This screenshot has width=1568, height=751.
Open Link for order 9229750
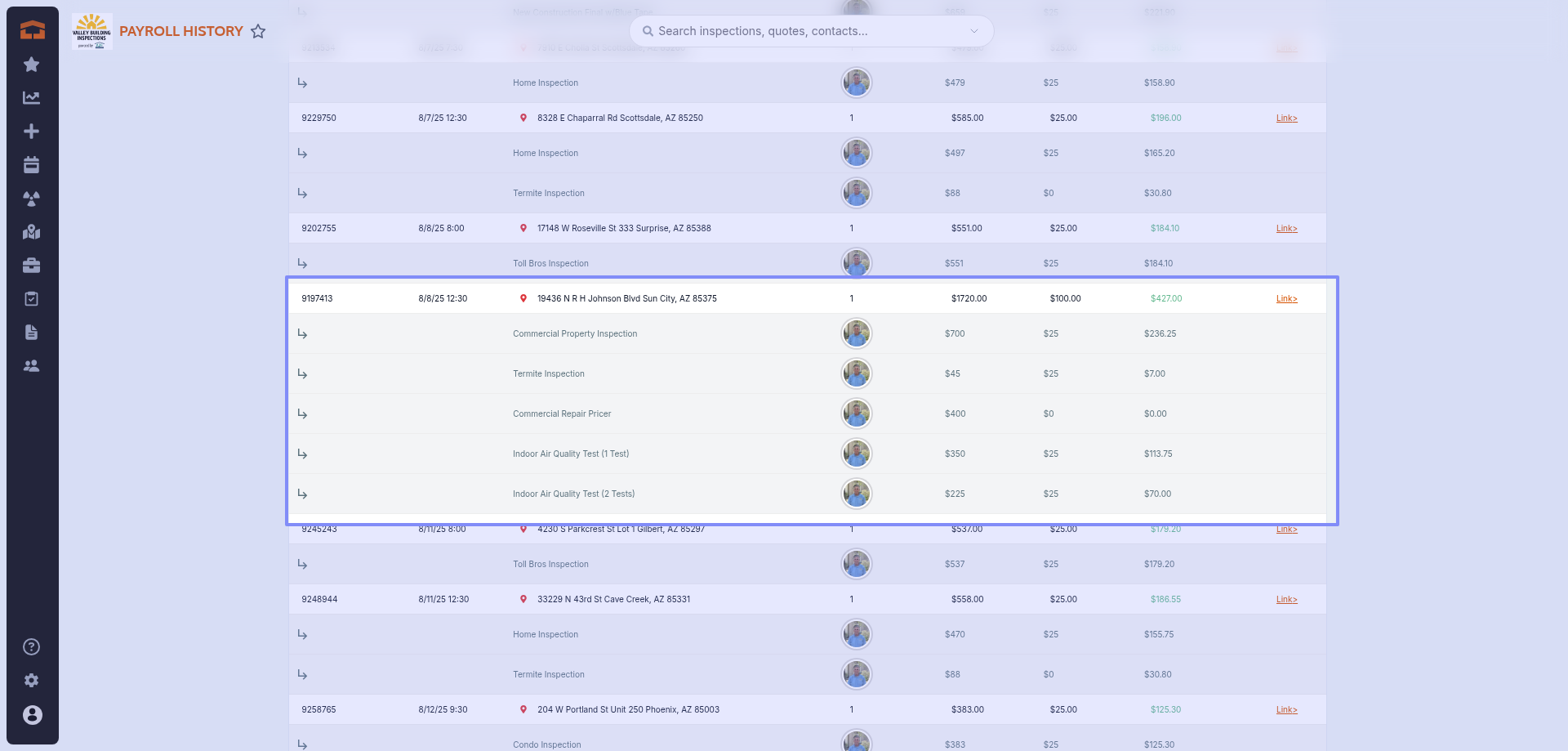pos(1286,118)
